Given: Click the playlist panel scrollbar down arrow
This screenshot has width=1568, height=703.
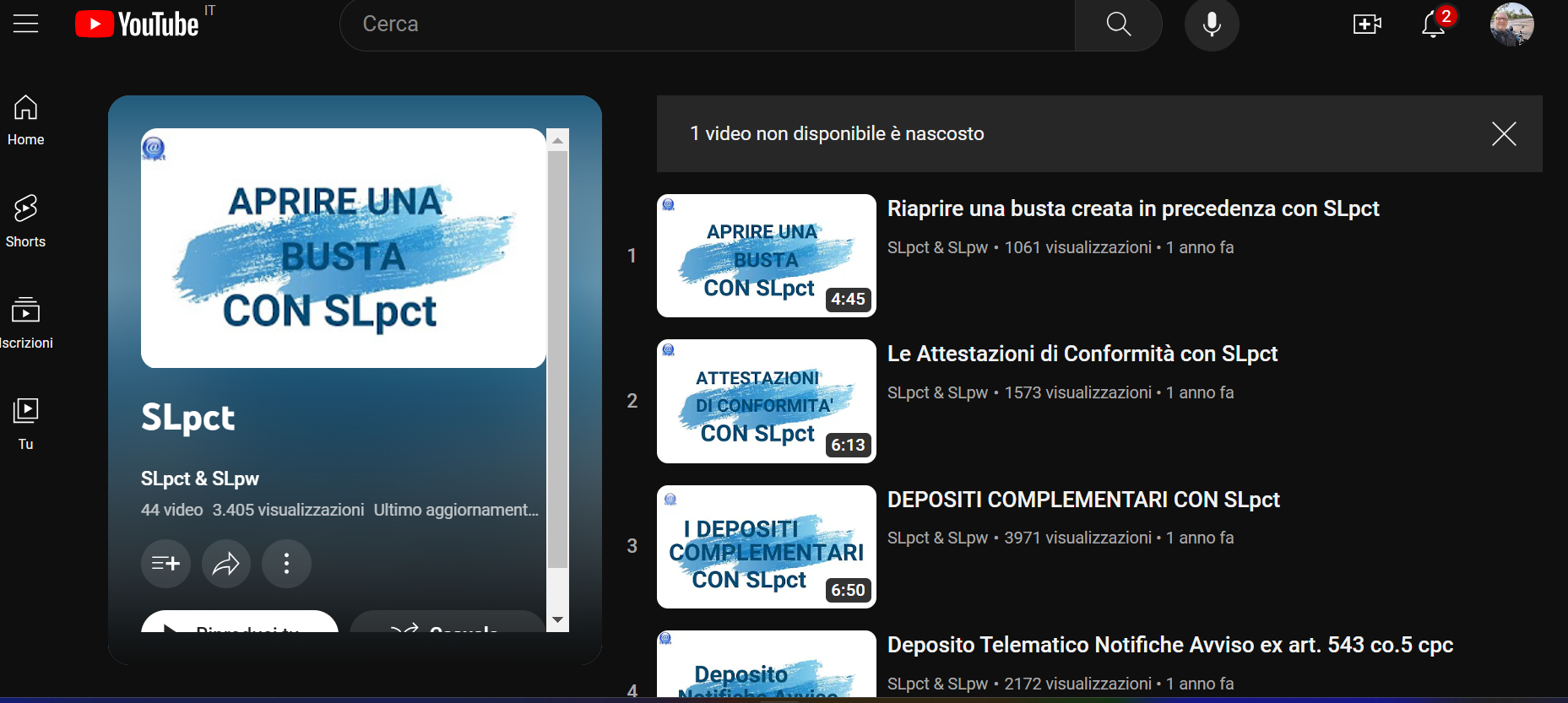Looking at the screenshot, I should (557, 620).
